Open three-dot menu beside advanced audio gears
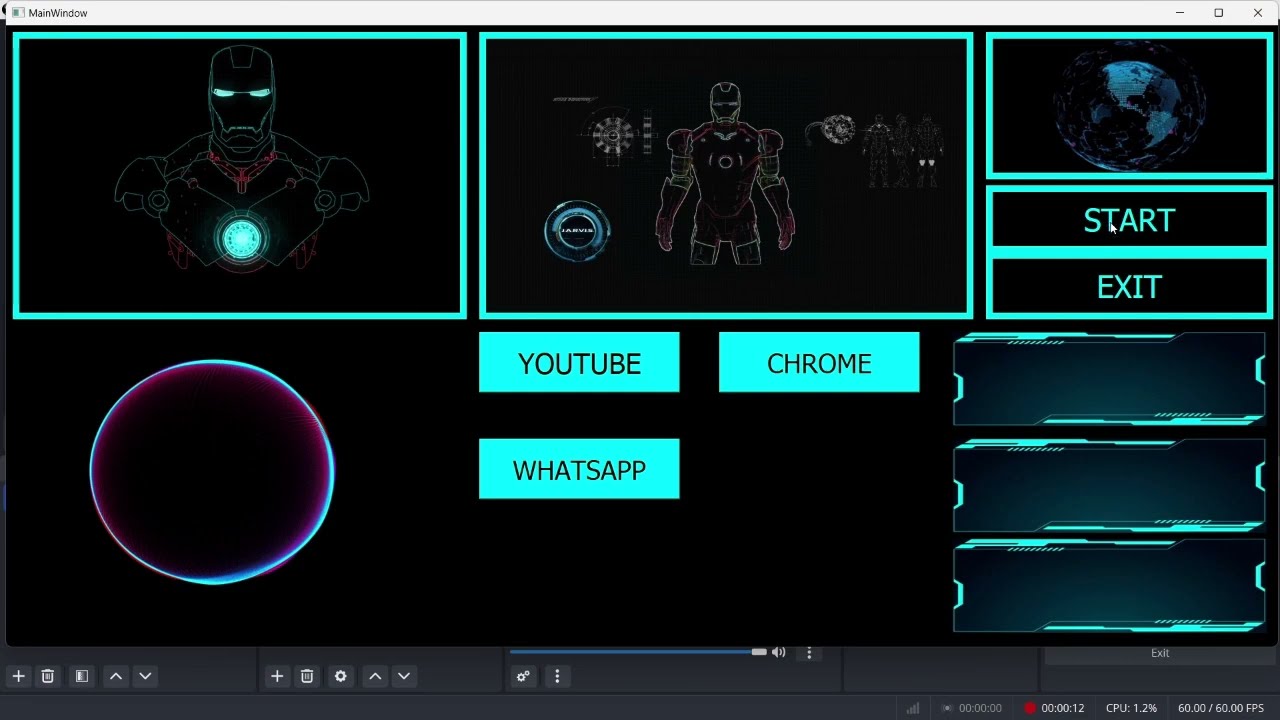Screen dimensions: 1280x720 [x=557, y=676]
